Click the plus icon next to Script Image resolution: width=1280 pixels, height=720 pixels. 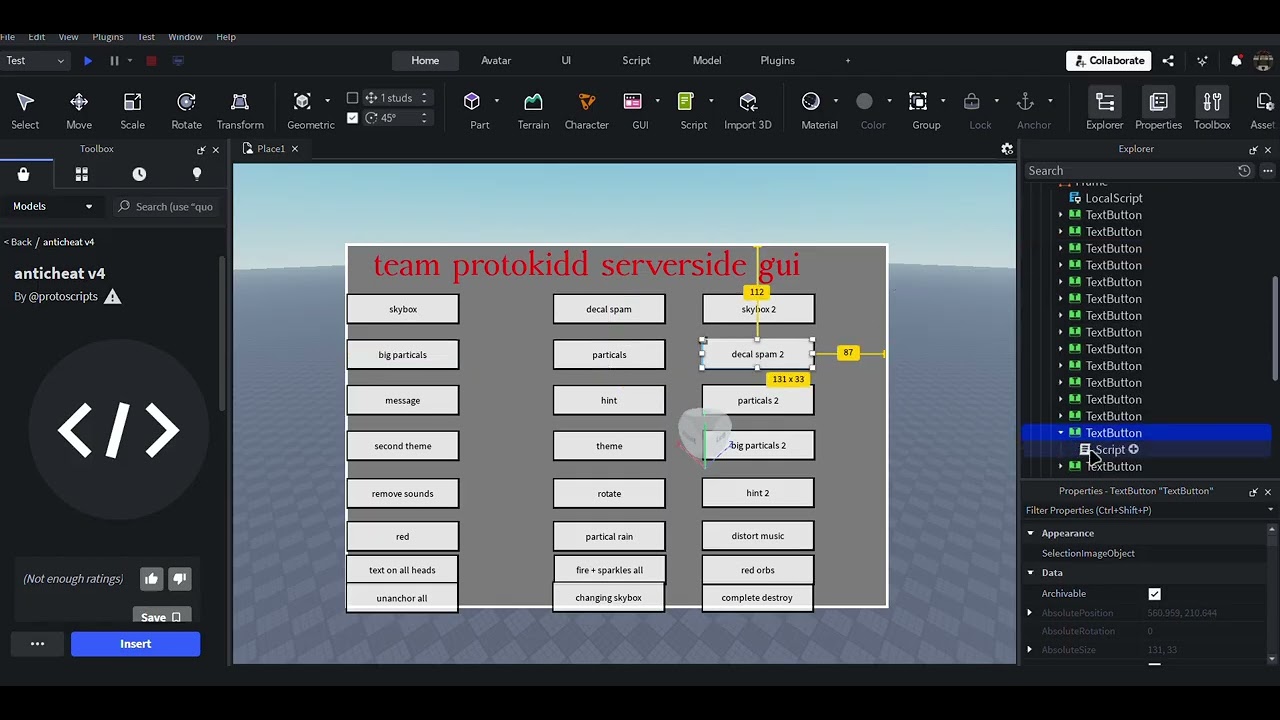[1133, 450]
